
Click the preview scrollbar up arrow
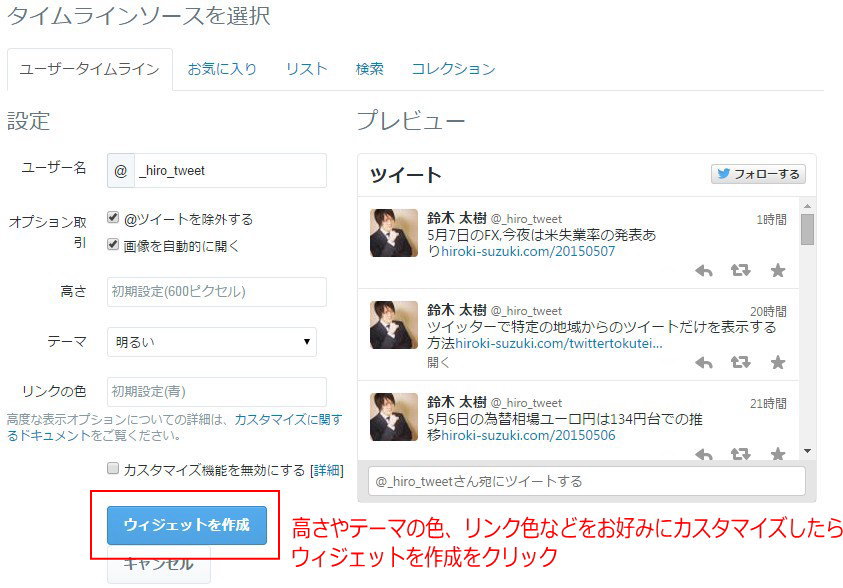(x=807, y=206)
